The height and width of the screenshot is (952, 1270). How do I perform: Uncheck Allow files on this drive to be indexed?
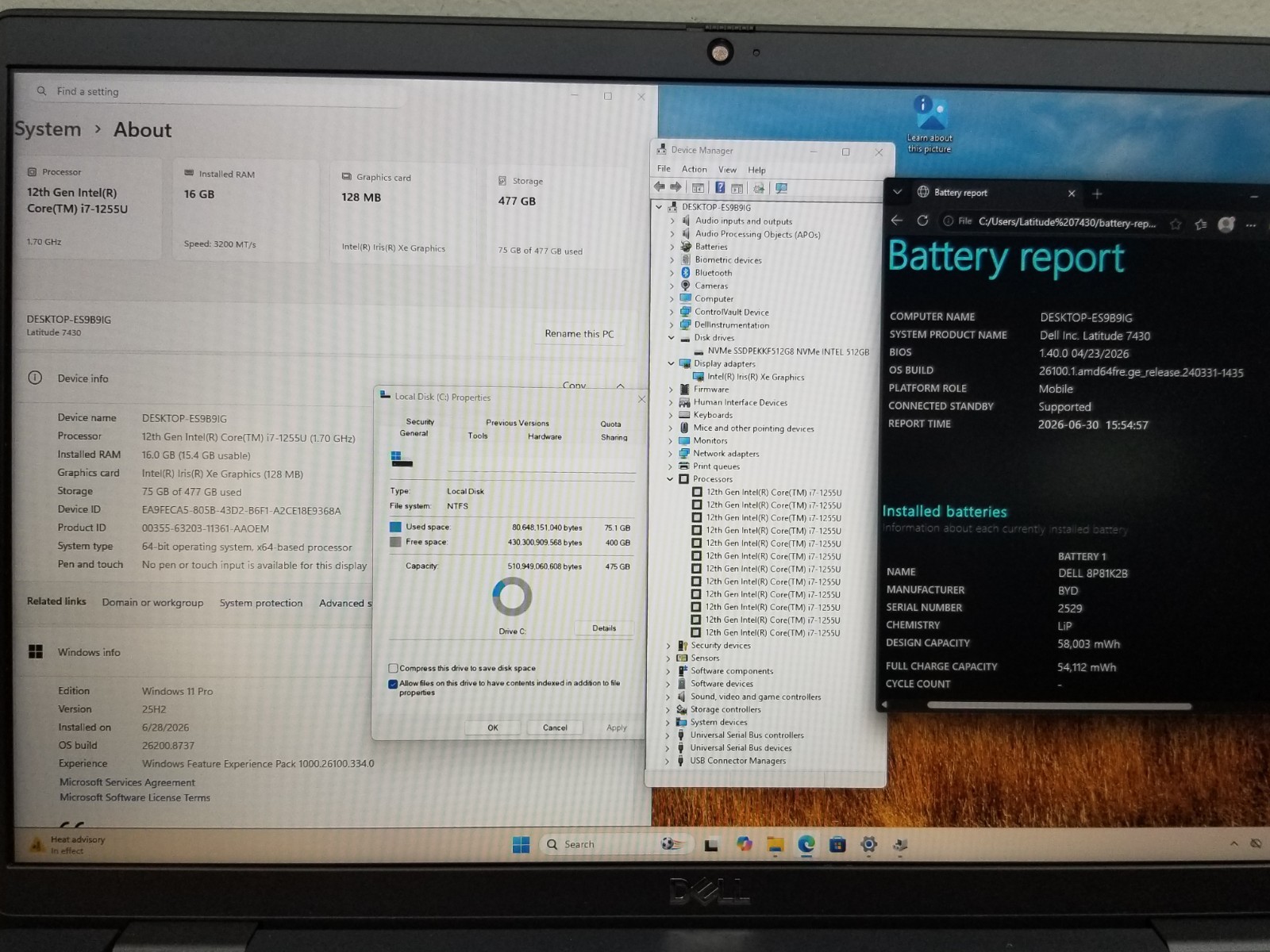click(393, 683)
